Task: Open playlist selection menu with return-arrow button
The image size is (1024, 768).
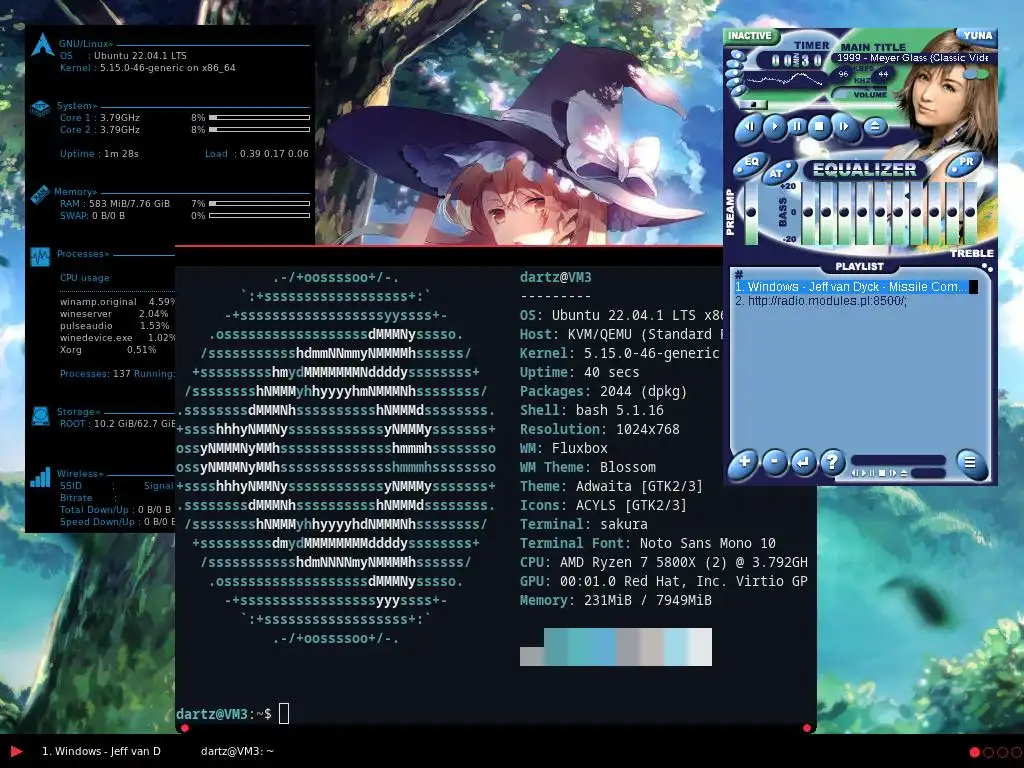Action: (803, 462)
